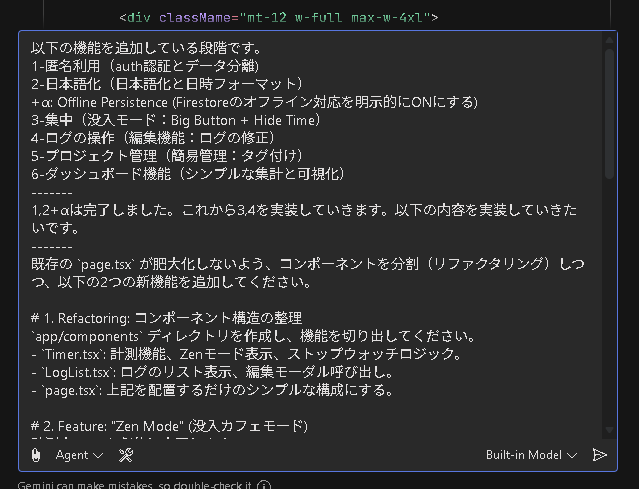Click the line starting '既存の `page.tsx`'
Viewport: 639px width, 489px height.
[308, 273]
